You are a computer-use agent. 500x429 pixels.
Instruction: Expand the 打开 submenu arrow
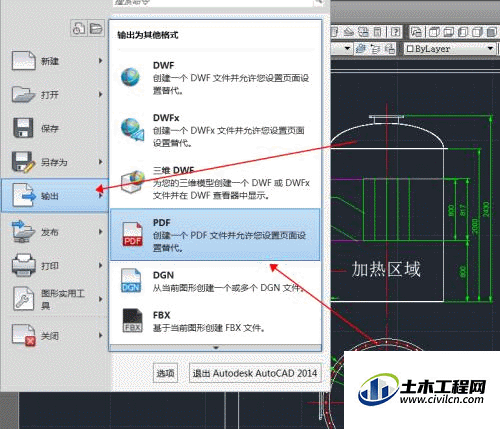pos(100,95)
